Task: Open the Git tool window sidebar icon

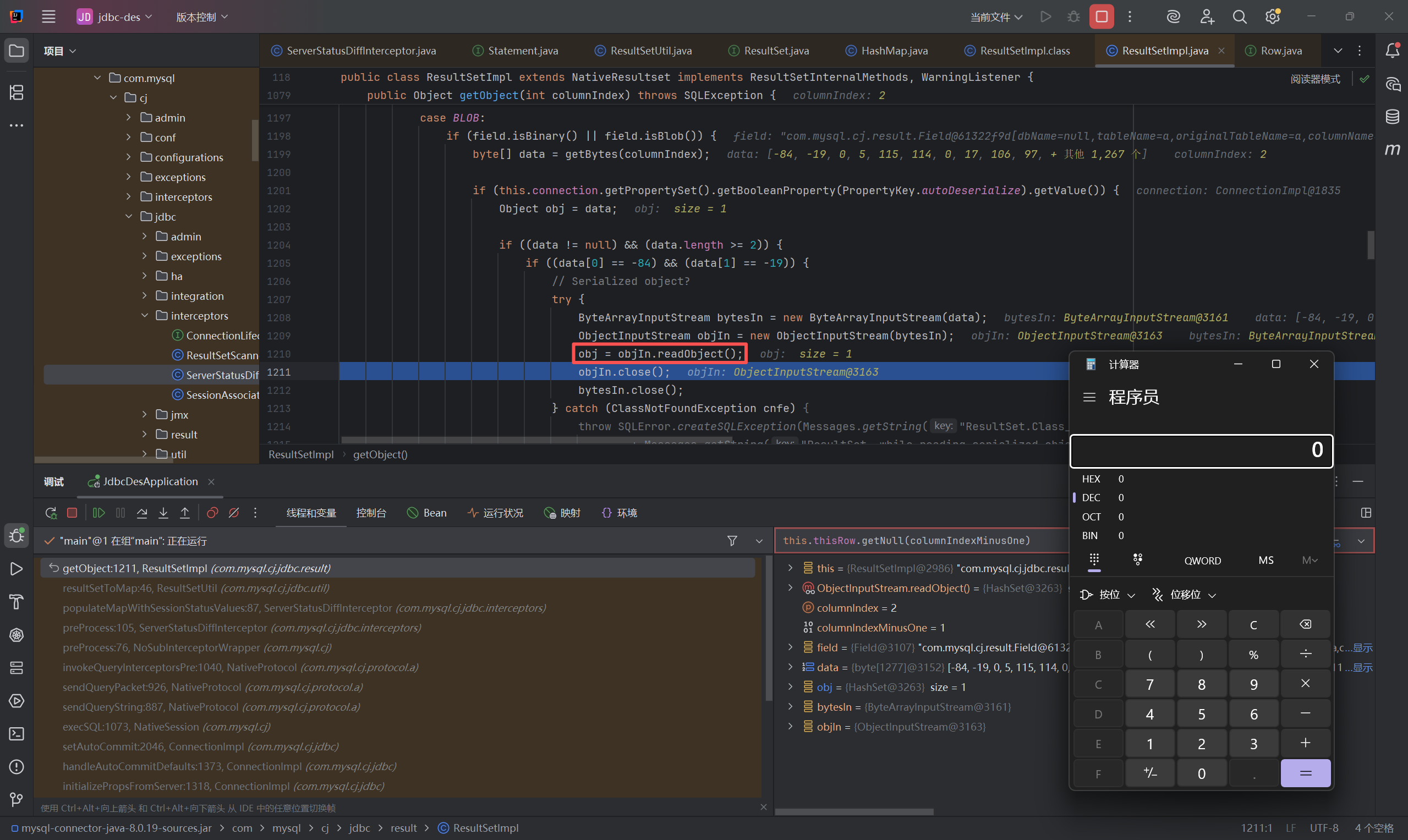Action: [17, 799]
